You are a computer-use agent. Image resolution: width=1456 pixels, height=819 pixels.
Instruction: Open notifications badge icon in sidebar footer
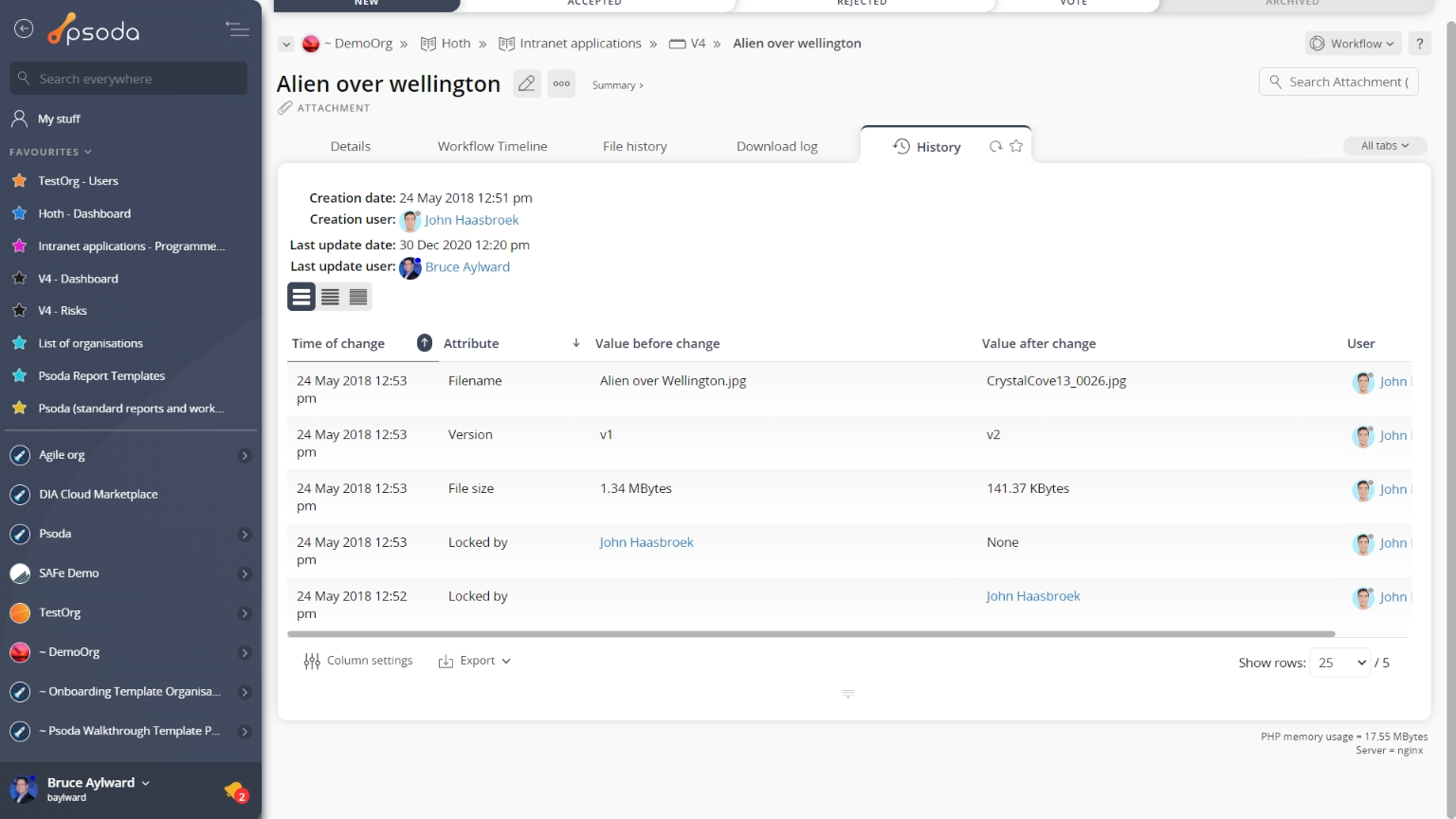pyautogui.click(x=235, y=791)
